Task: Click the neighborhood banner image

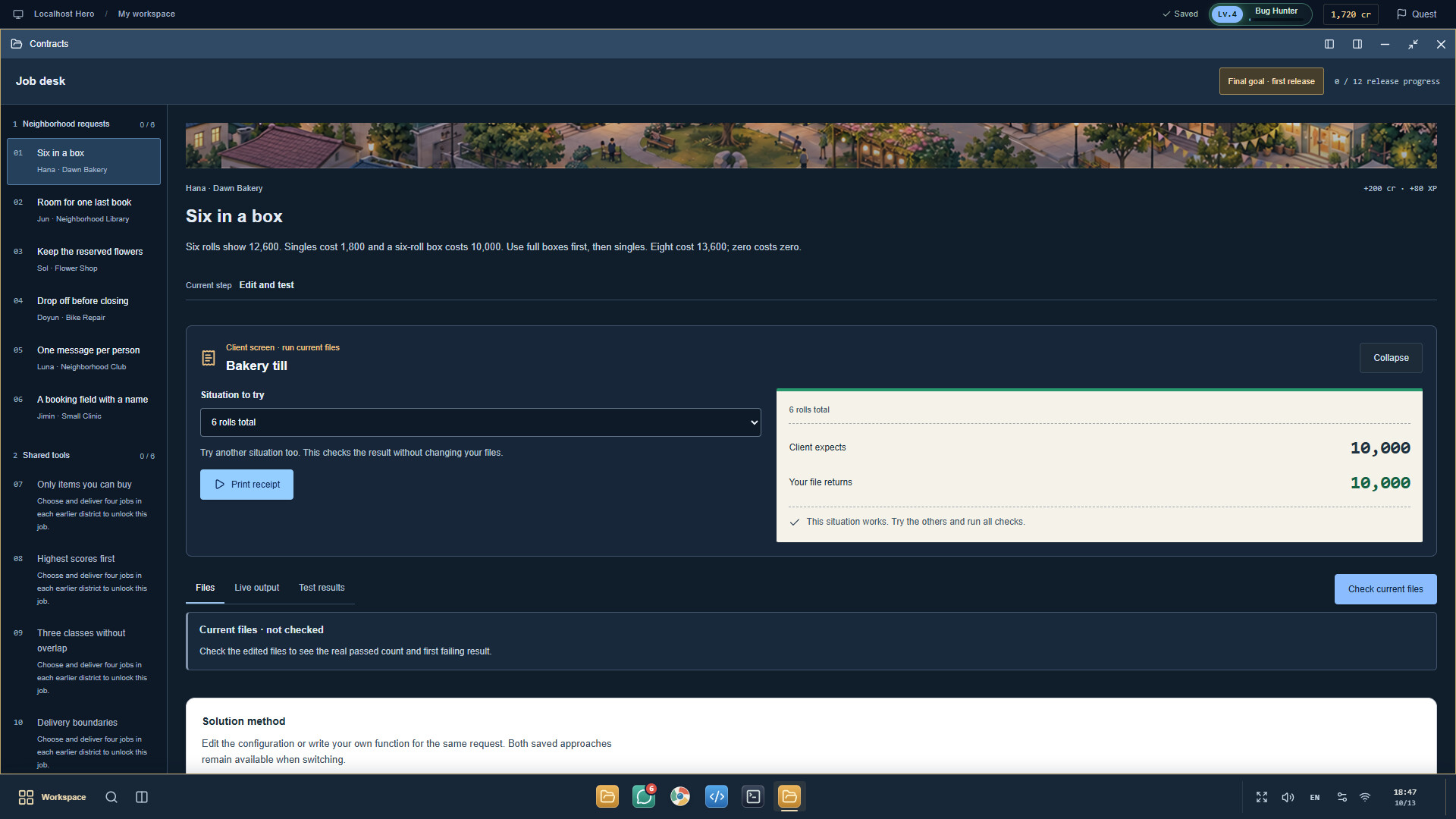Action: pyautogui.click(x=811, y=146)
